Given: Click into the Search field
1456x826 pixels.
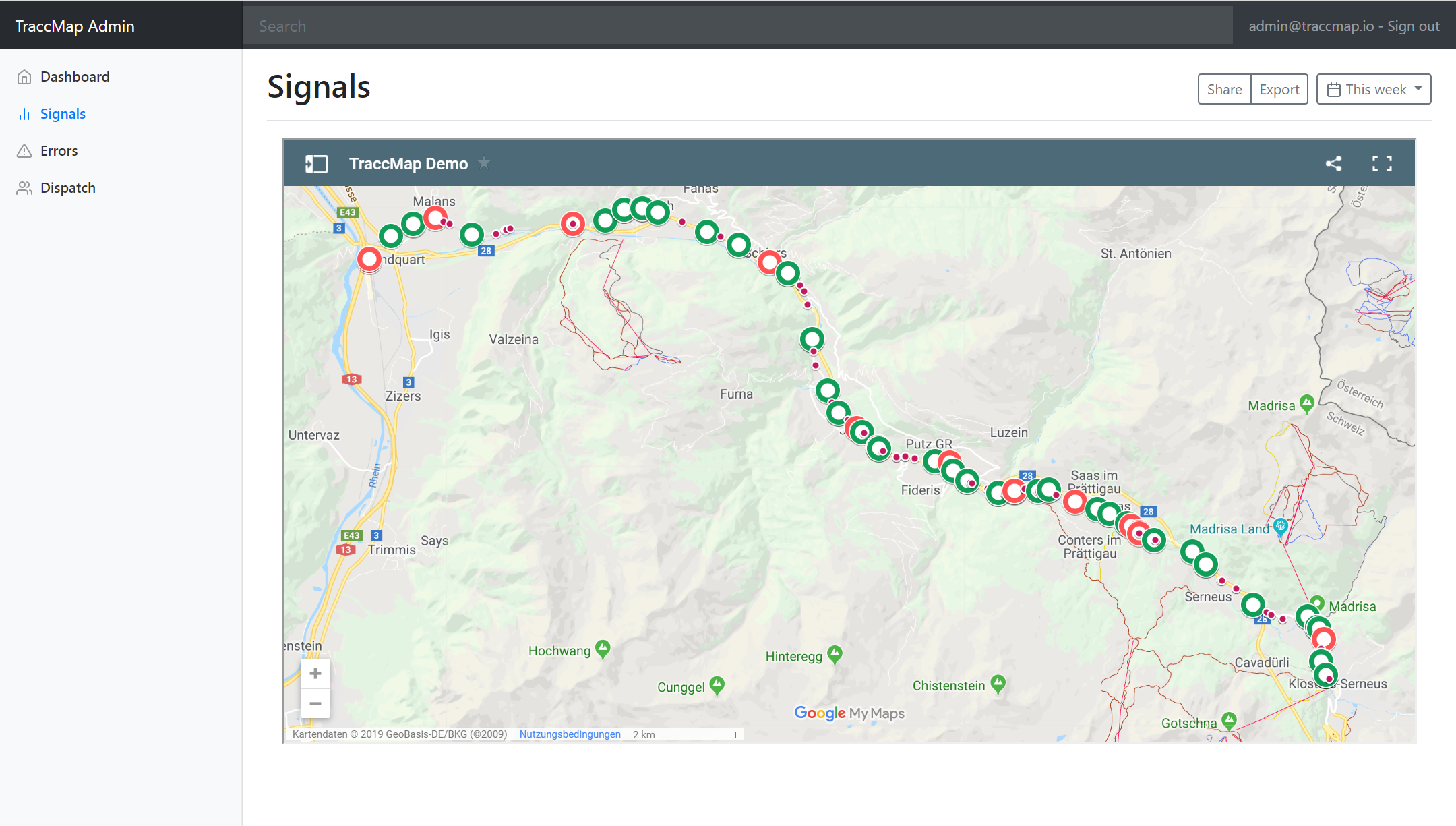Looking at the screenshot, I should [x=737, y=26].
